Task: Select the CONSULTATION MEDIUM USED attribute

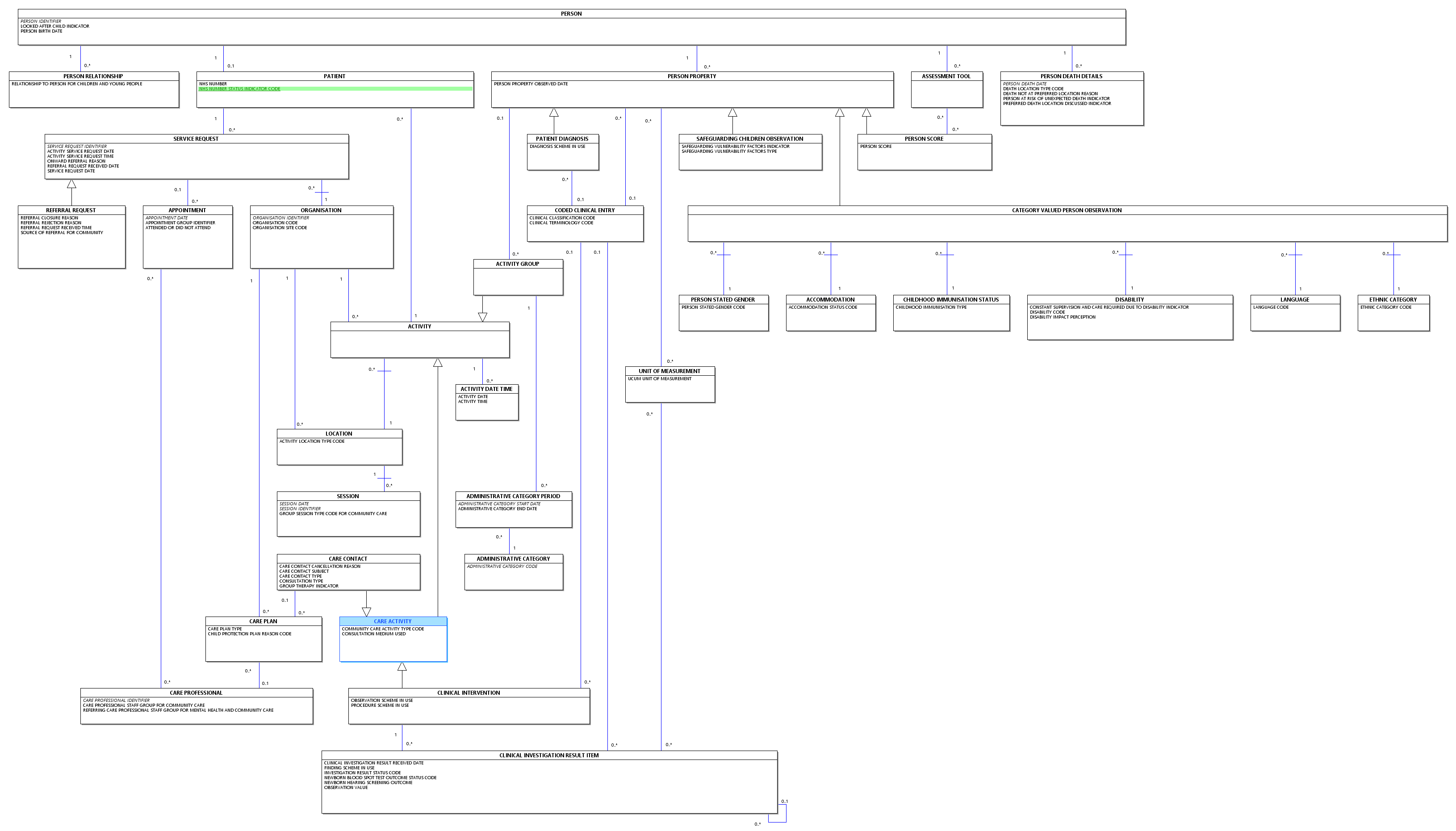Action: point(374,634)
